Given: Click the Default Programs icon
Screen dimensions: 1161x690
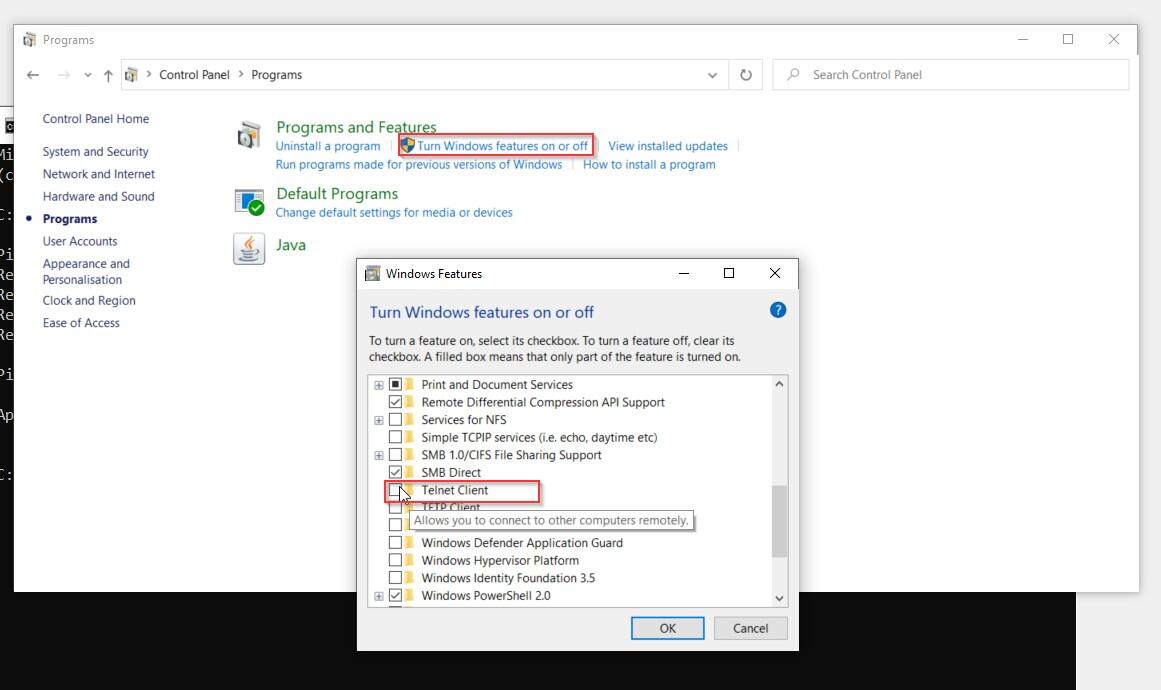Looking at the screenshot, I should [249, 201].
